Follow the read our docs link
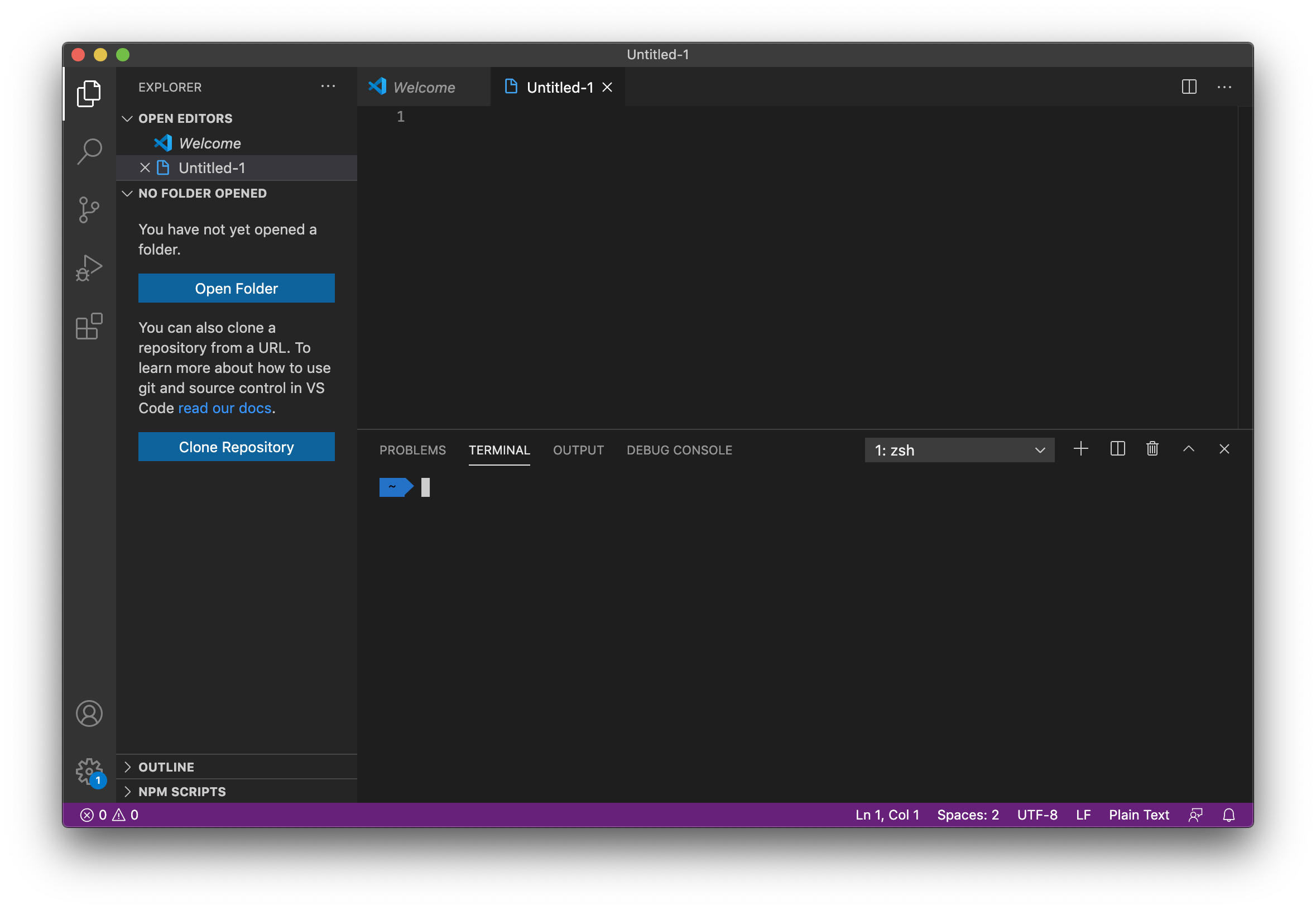The width and height of the screenshot is (1316, 910). [x=224, y=408]
